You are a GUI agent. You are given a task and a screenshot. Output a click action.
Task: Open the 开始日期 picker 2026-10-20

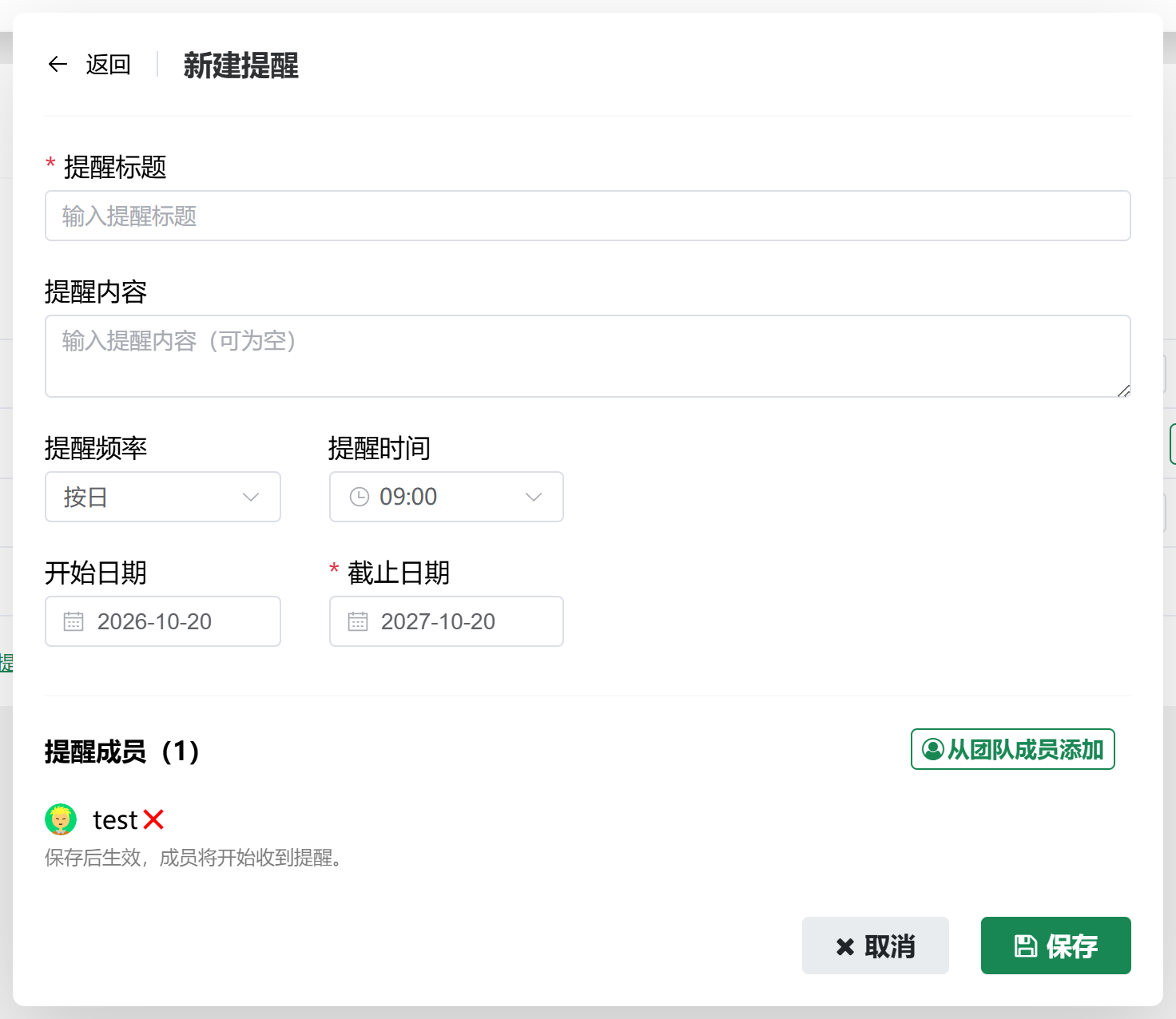pos(163,621)
